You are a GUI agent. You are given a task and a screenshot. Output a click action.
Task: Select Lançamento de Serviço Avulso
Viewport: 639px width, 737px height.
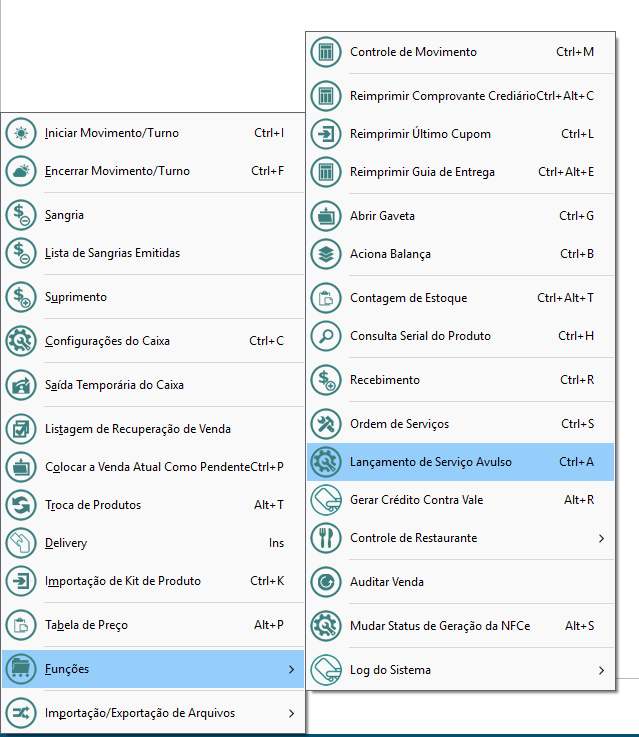coord(431,462)
